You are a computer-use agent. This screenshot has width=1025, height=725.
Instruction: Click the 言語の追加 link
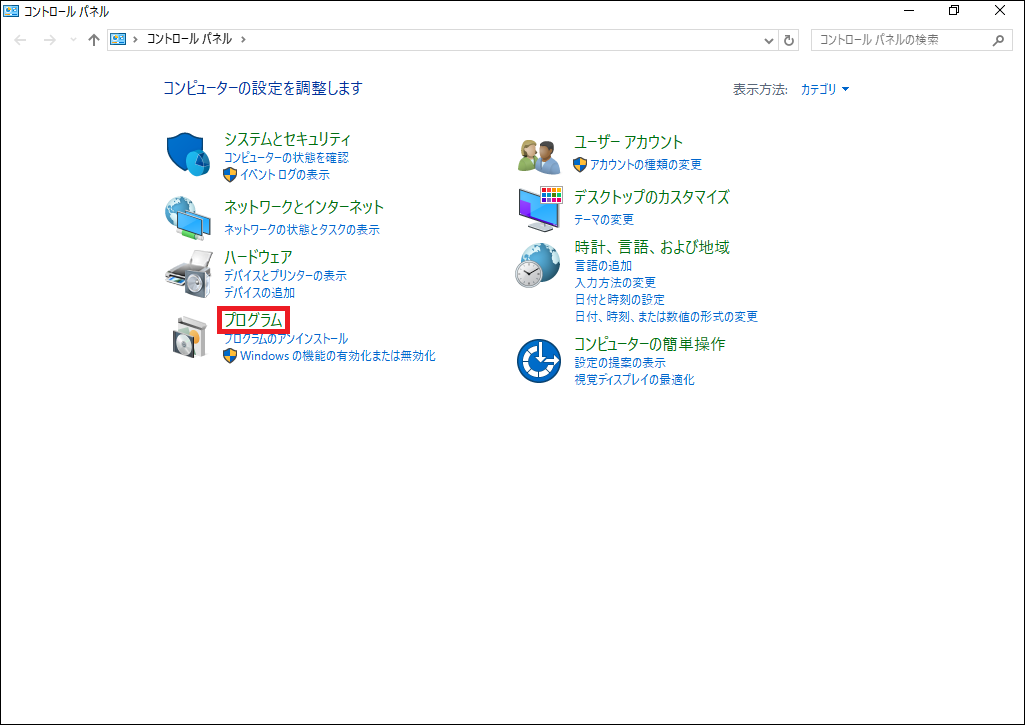coord(603,266)
